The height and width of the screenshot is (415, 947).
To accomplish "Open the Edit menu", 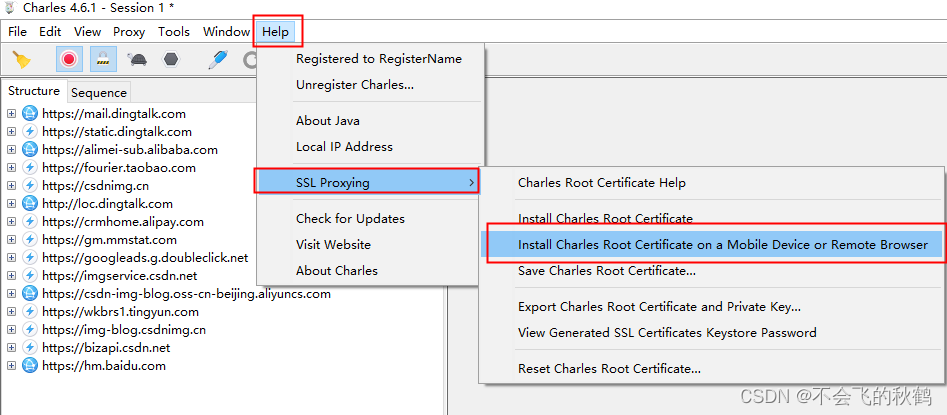I will 50,32.
